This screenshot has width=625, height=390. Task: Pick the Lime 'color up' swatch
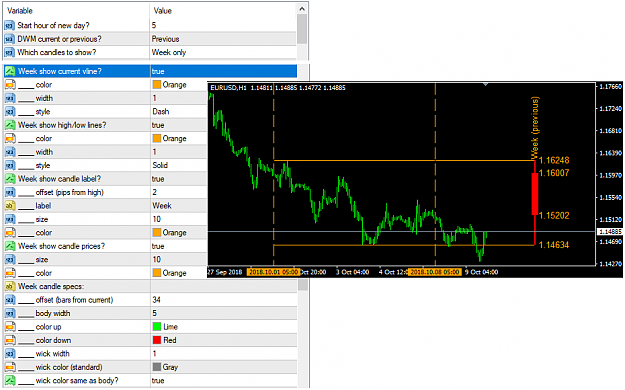coord(157,327)
